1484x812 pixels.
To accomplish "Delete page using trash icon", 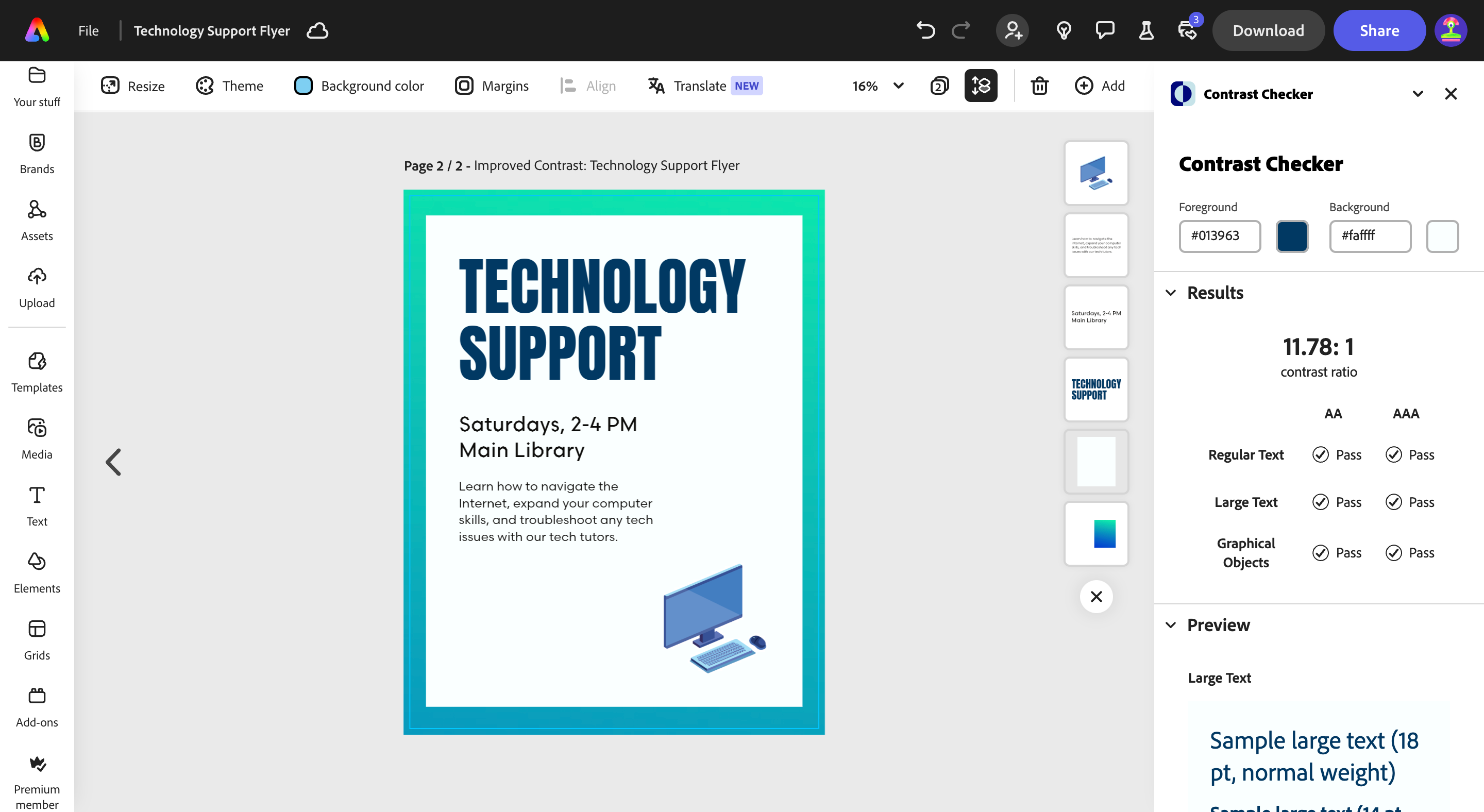I will (1039, 86).
